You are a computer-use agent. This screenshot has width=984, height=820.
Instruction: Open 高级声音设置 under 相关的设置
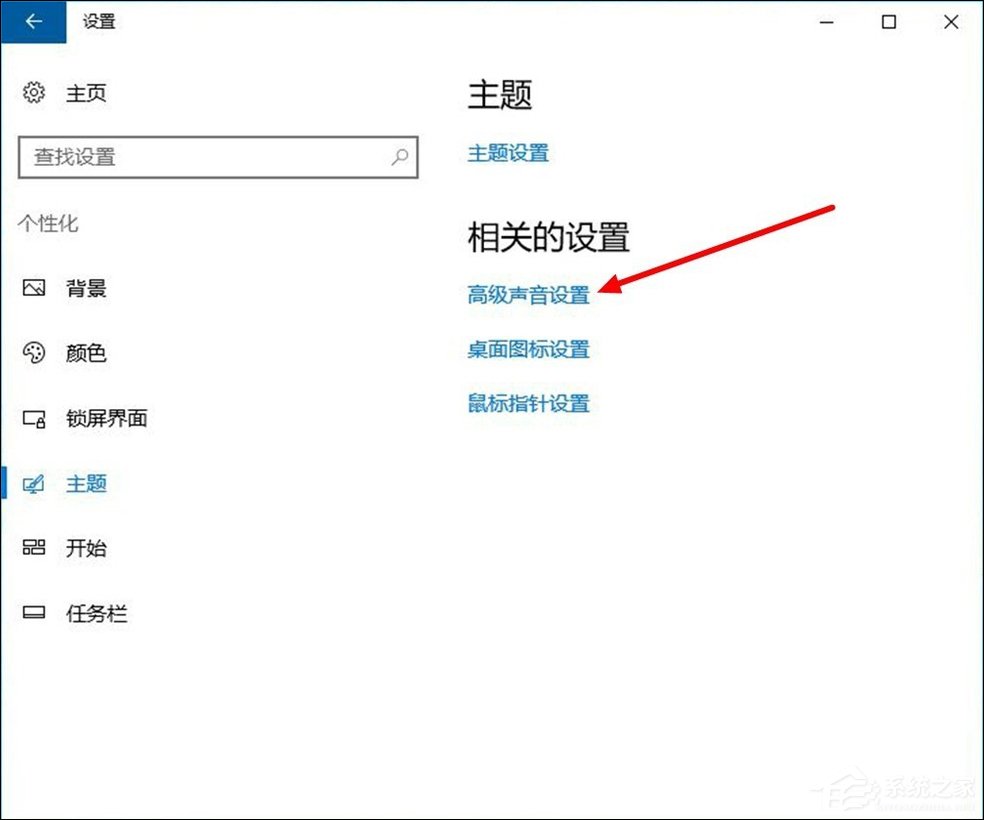tap(528, 295)
